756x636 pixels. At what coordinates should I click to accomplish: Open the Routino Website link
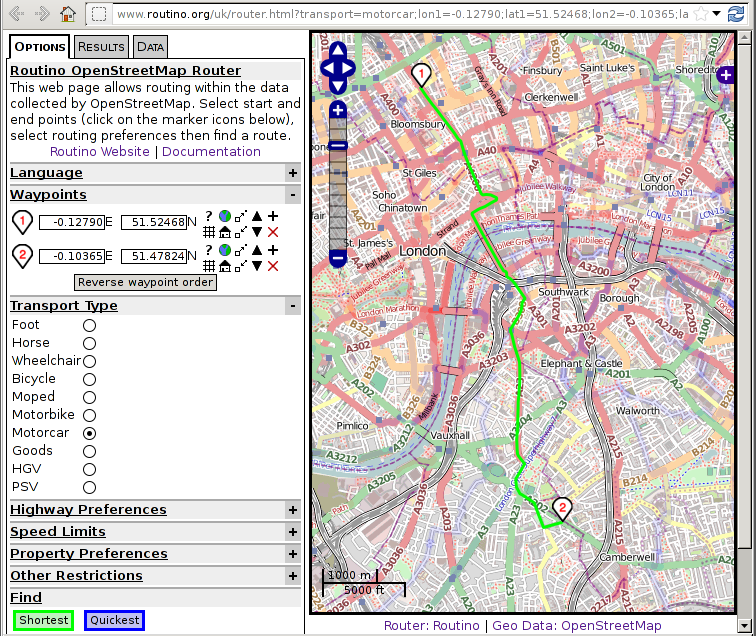tap(100, 151)
